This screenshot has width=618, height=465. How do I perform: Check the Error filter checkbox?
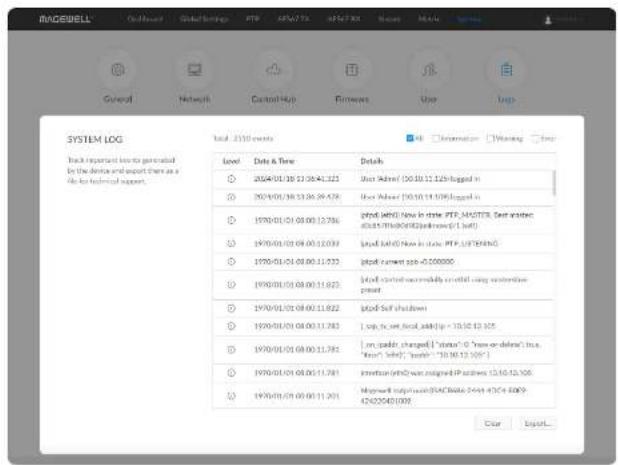tap(535, 138)
